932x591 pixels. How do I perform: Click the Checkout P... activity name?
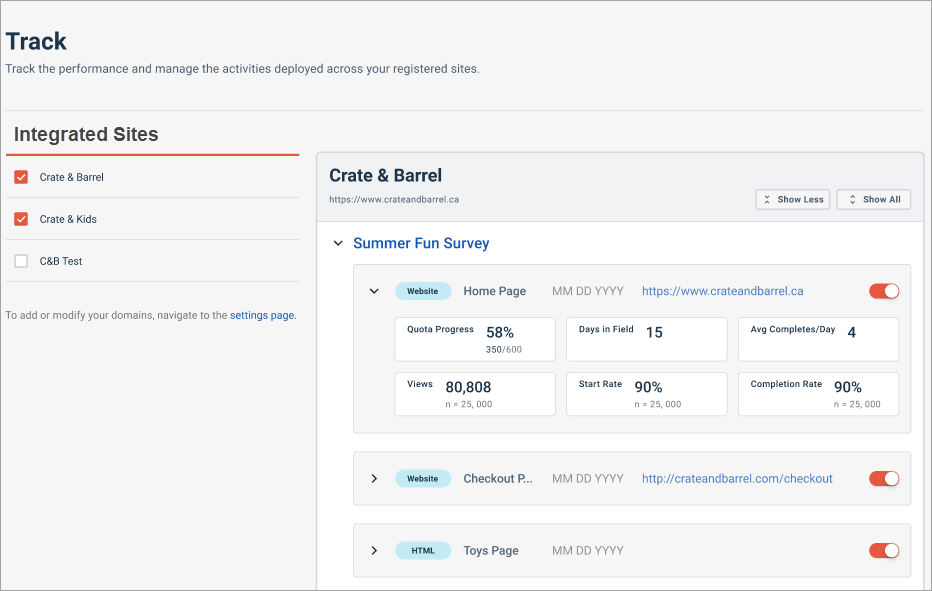tap(498, 479)
